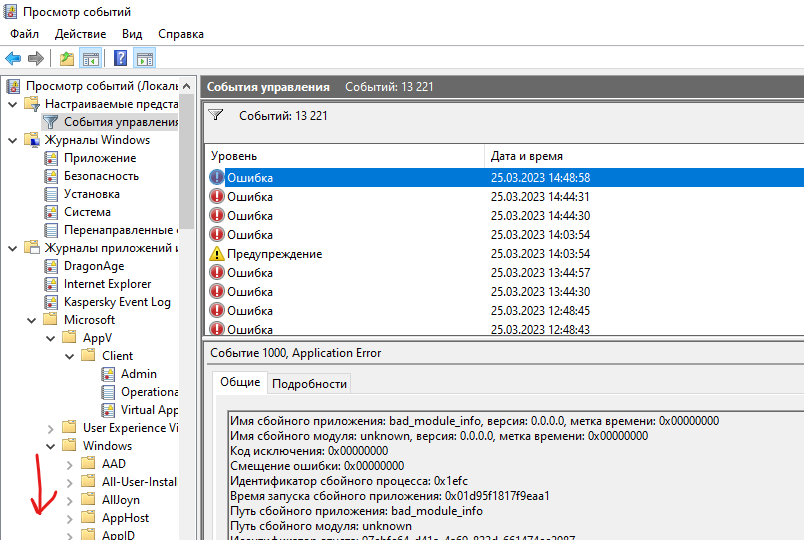Click the Operational log icon
This screenshot has width=804, height=540.
tap(108, 392)
